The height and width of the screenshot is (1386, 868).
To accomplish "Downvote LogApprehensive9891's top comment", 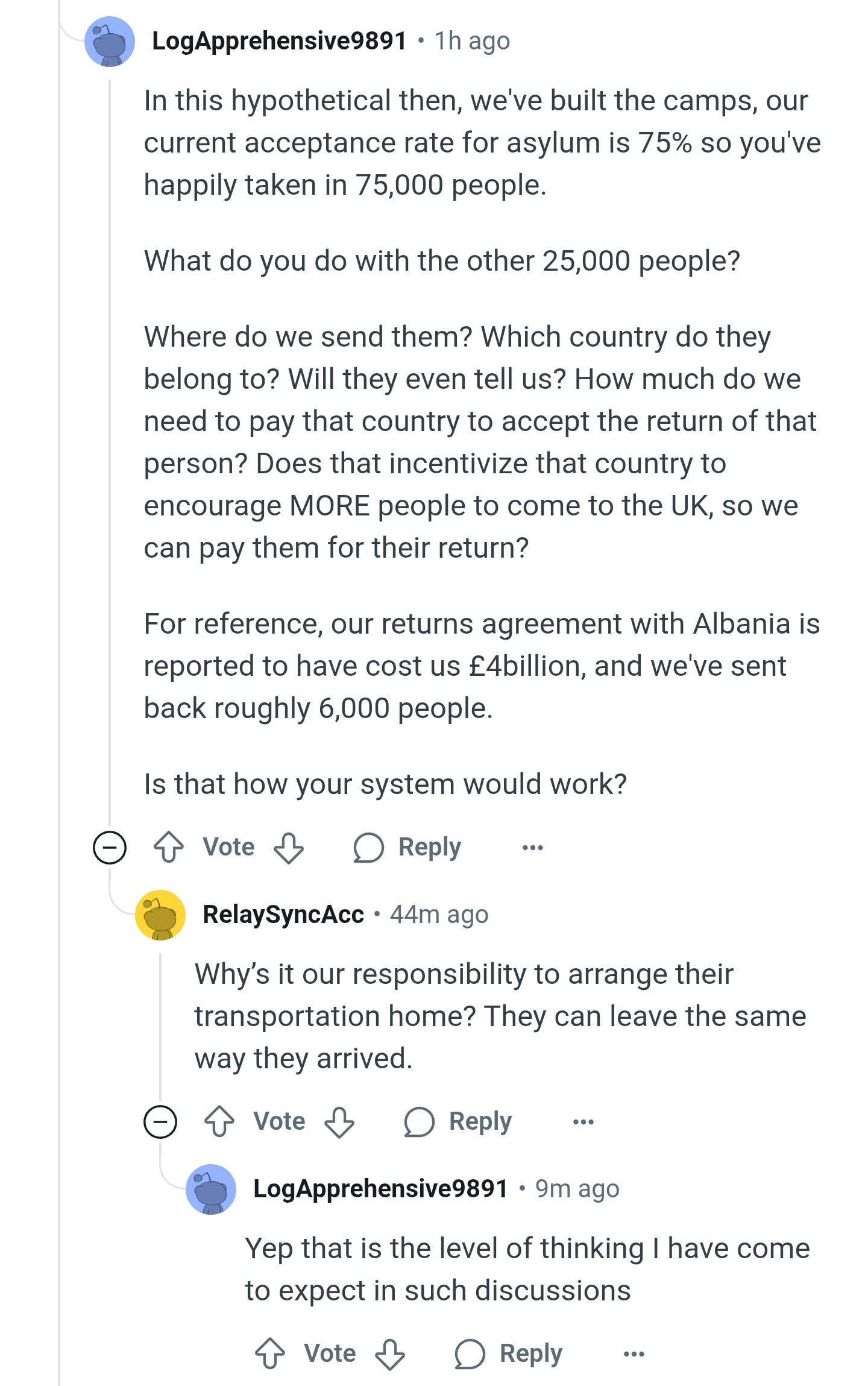I will (289, 848).
